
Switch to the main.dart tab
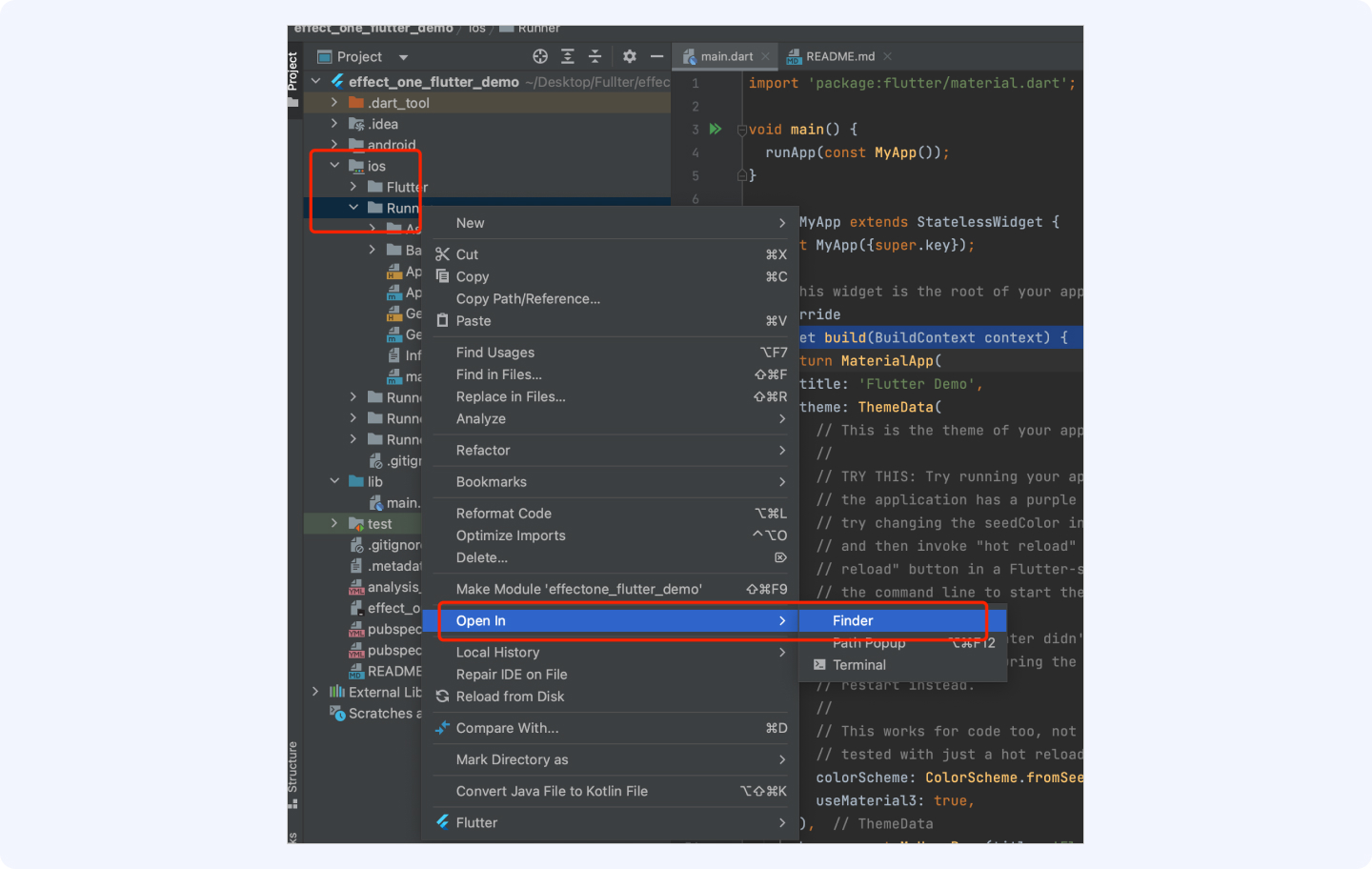tap(725, 56)
